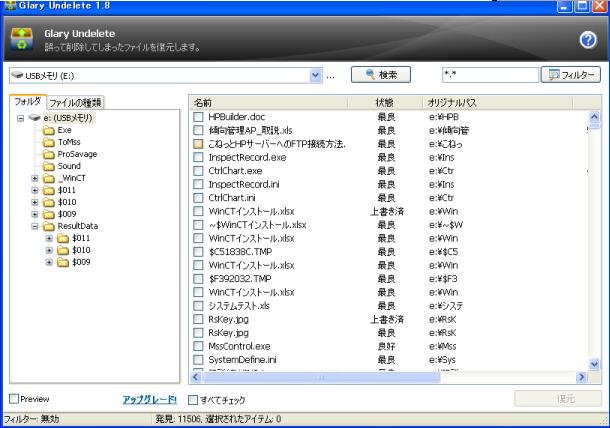
Task: Click the horizontal scrollbar left arrow
Action: tap(196, 377)
